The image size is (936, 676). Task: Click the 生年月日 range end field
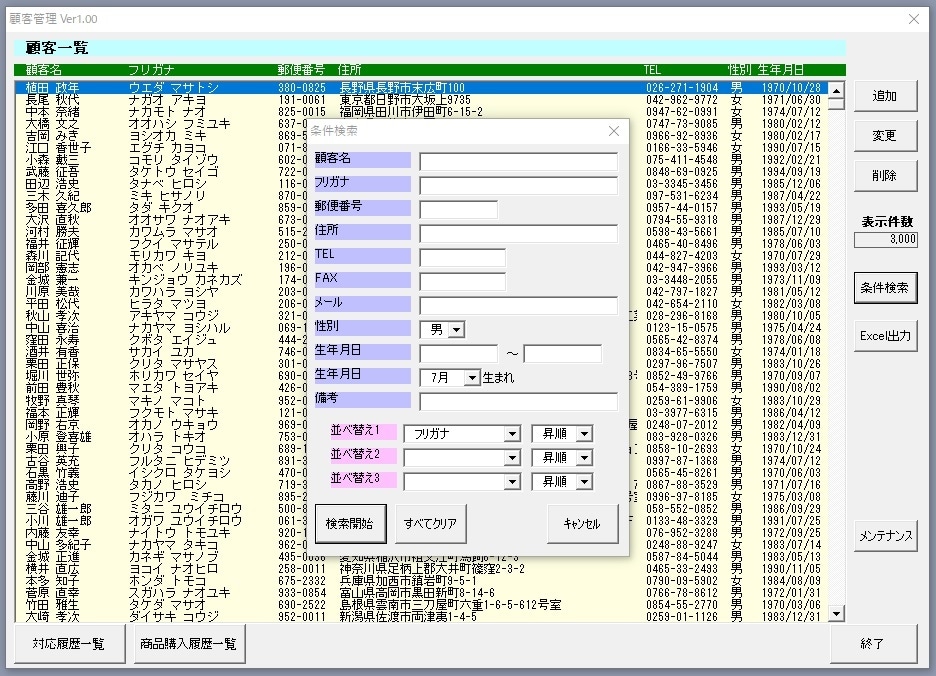coord(562,354)
